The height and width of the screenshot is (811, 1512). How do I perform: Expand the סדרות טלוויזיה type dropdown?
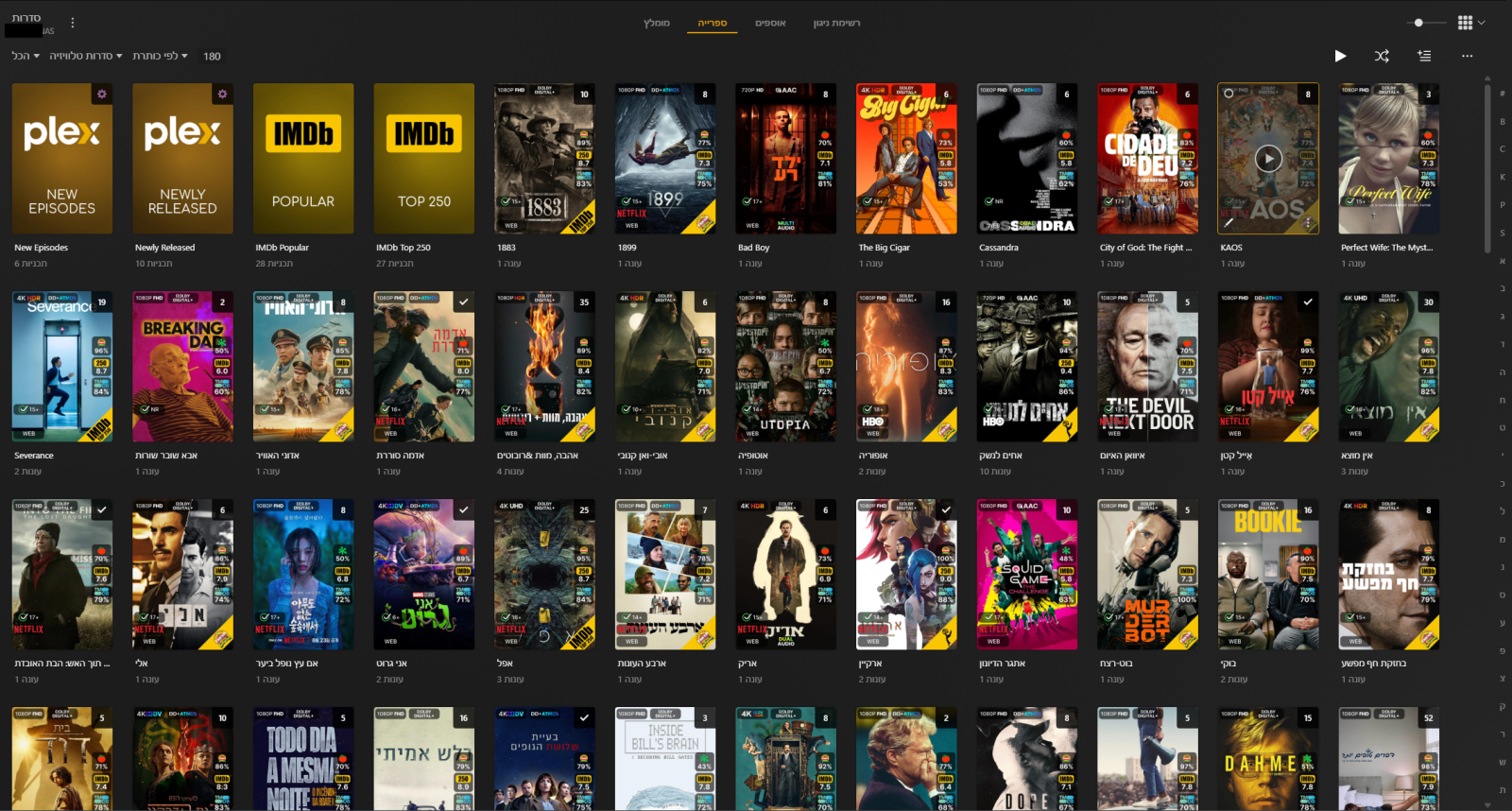pos(86,56)
